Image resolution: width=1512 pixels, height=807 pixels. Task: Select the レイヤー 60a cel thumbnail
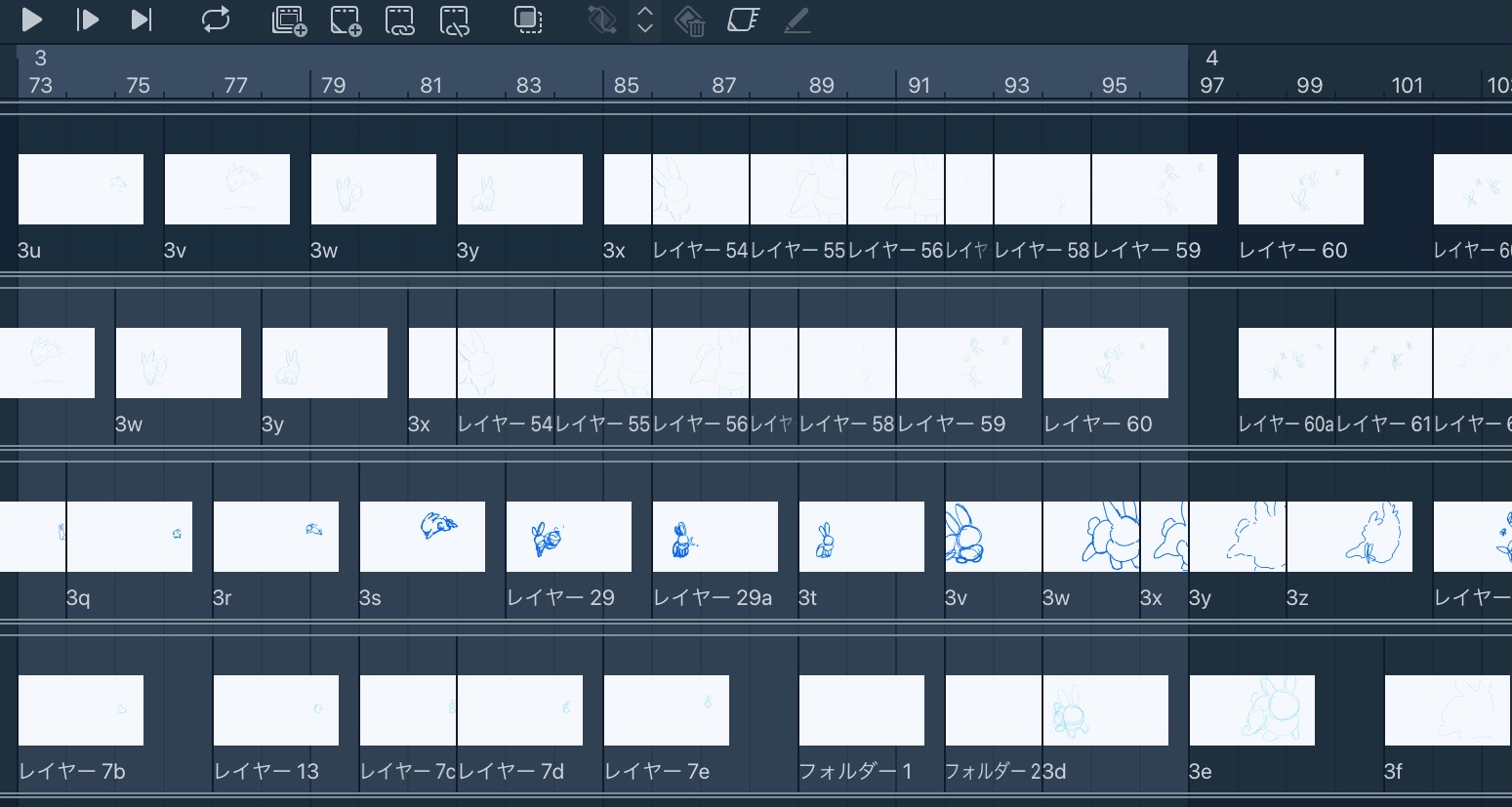click(x=1287, y=363)
